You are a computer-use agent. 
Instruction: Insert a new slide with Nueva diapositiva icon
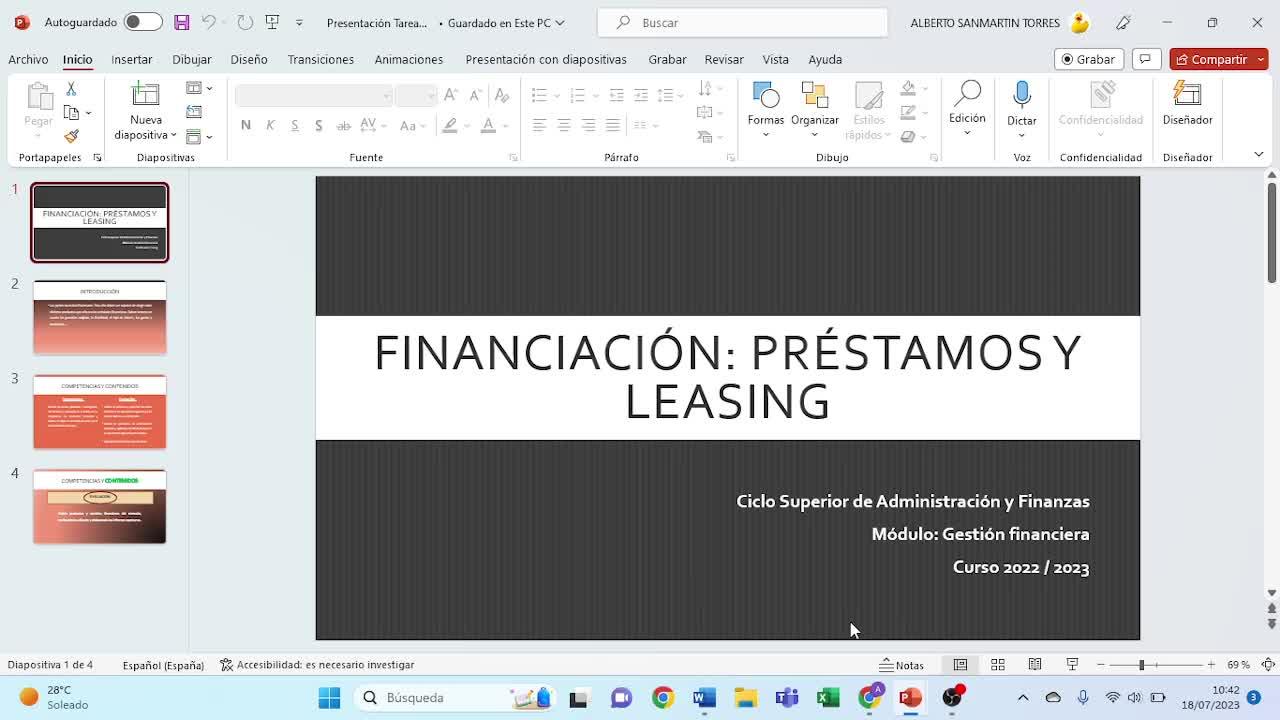pyautogui.click(x=146, y=96)
